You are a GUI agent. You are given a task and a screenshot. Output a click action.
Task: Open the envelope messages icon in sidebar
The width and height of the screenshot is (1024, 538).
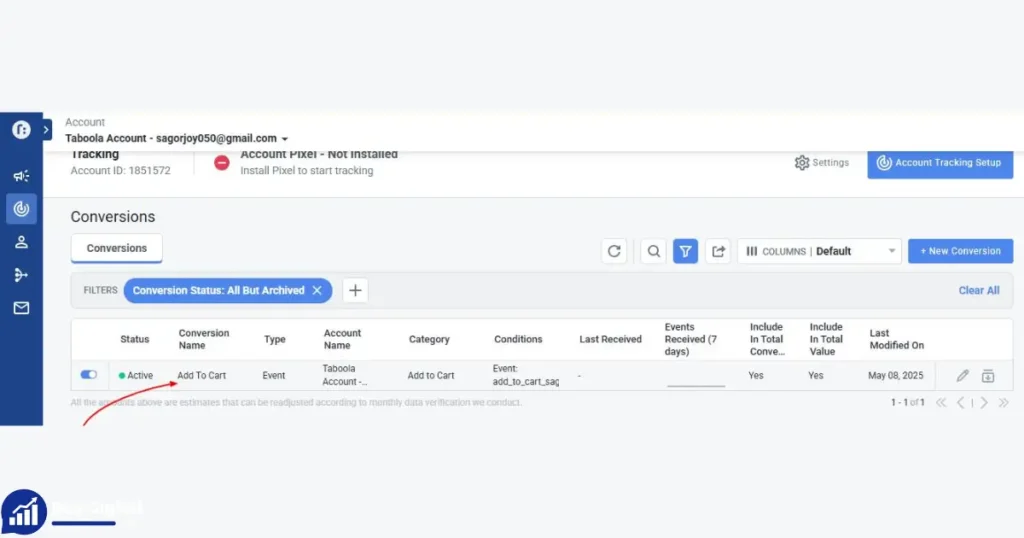coord(21,308)
